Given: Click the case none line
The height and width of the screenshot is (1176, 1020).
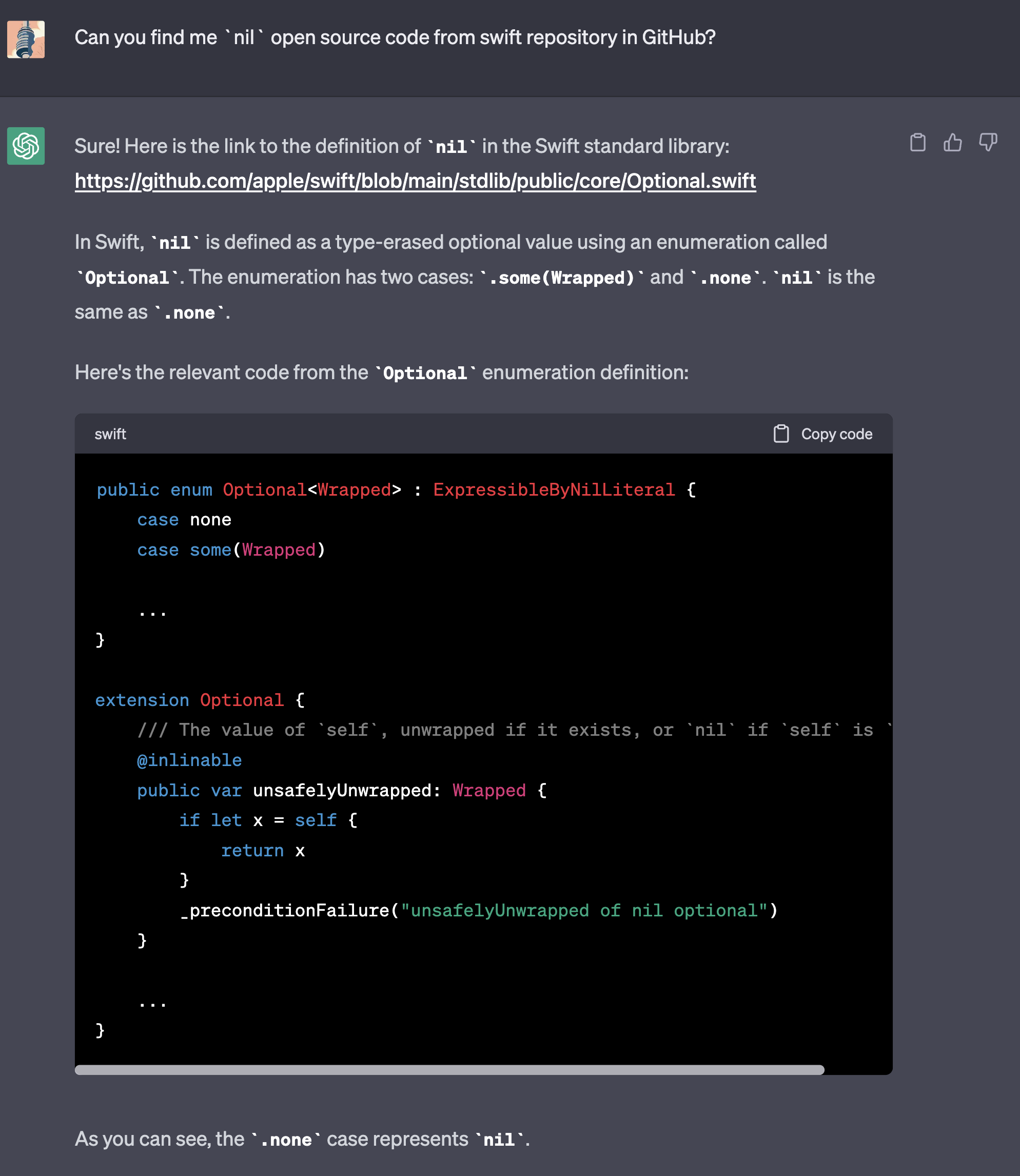Looking at the screenshot, I should click(x=184, y=520).
